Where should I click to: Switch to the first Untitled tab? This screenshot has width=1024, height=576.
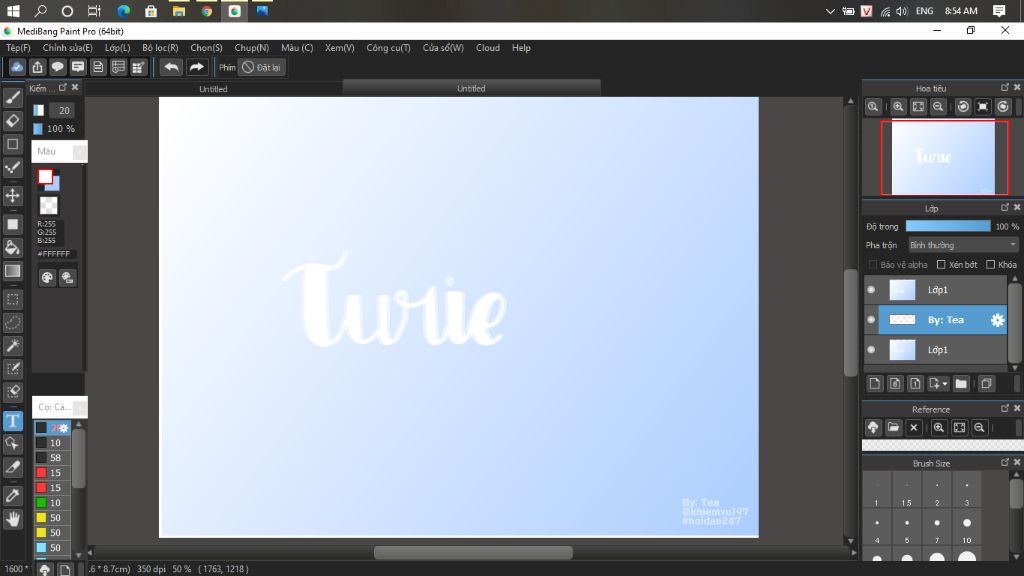click(x=214, y=89)
